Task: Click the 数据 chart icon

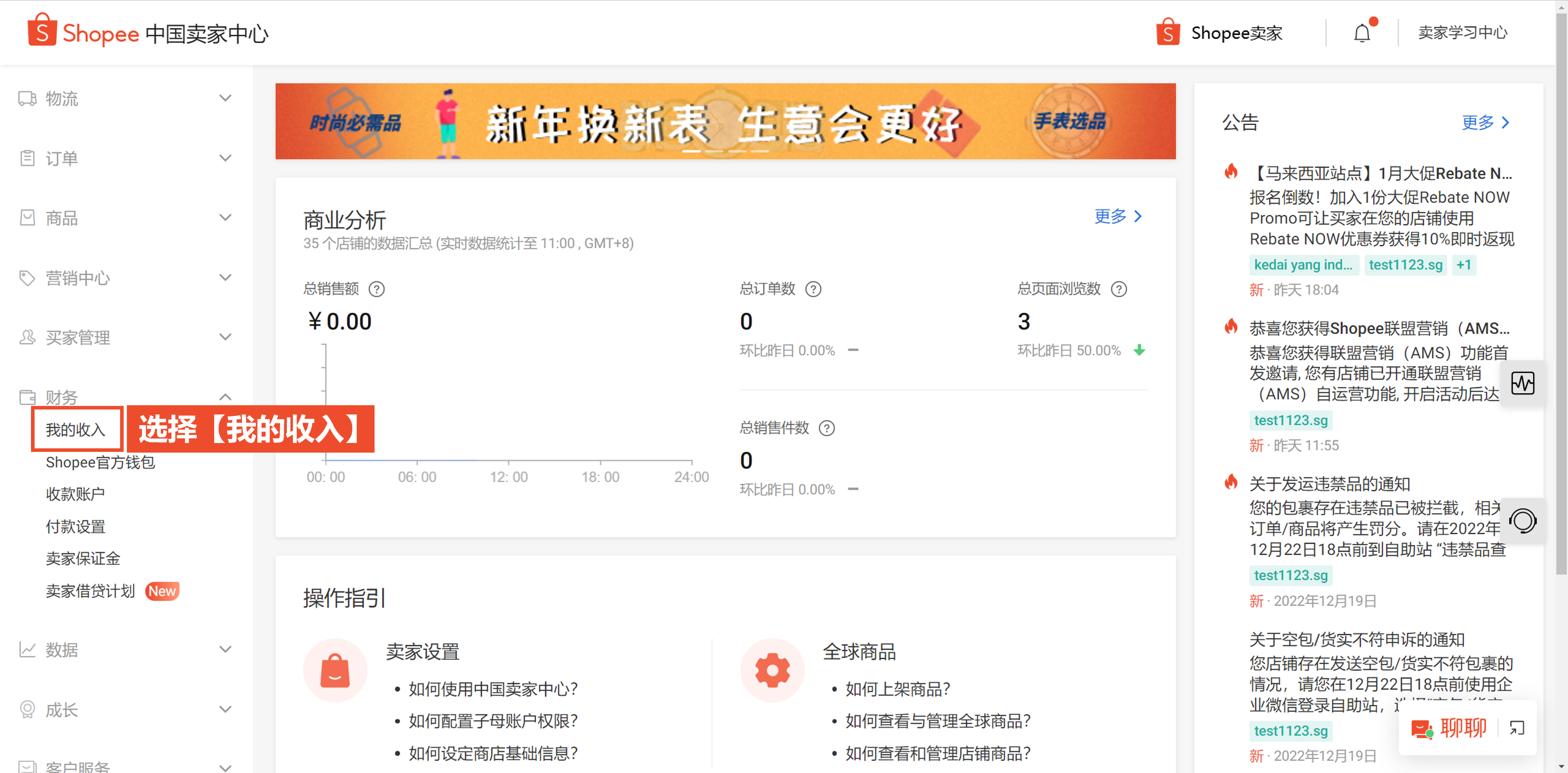Action: click(27, 649)
